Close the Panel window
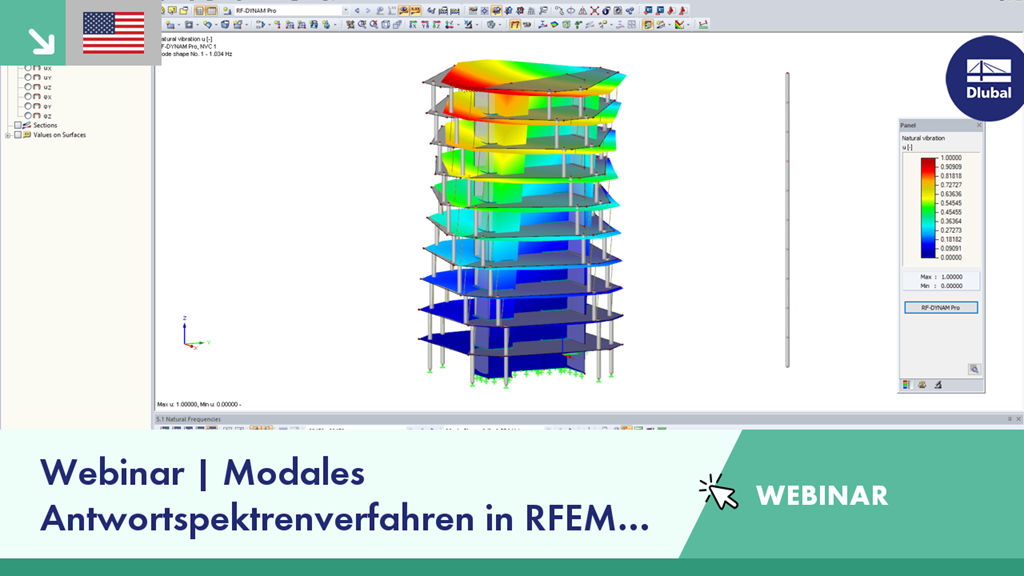 click(978, 125)
